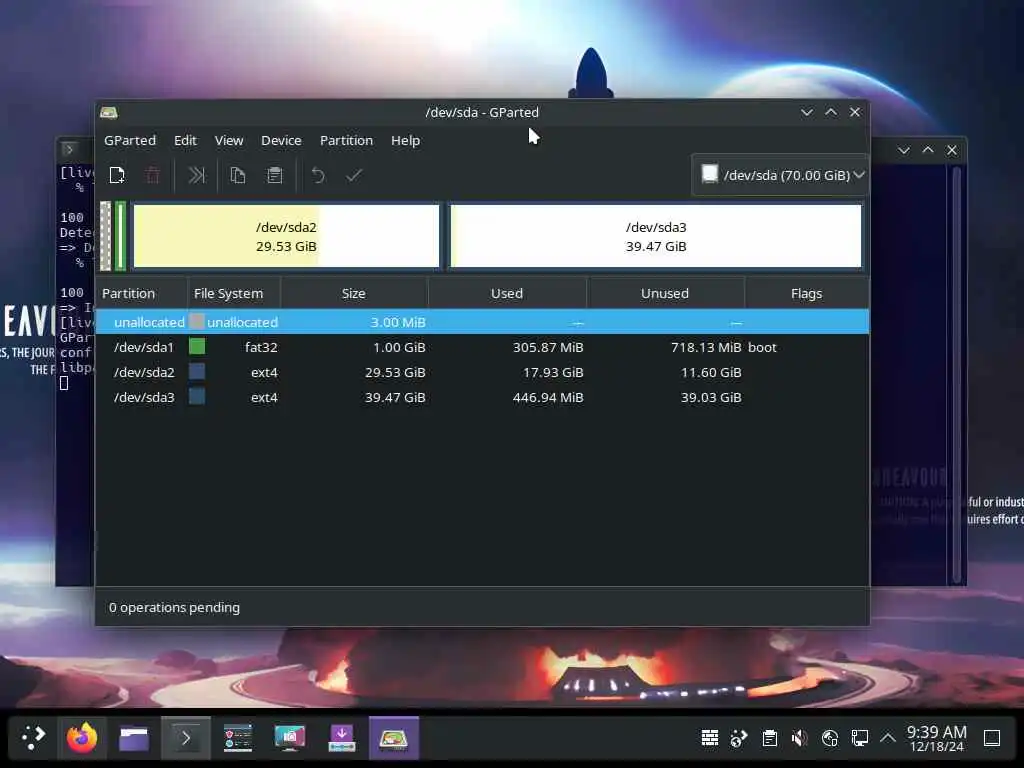Open the View menu
The width and height of the screenshot is (1024, 768).
click(x=229, y=140)
